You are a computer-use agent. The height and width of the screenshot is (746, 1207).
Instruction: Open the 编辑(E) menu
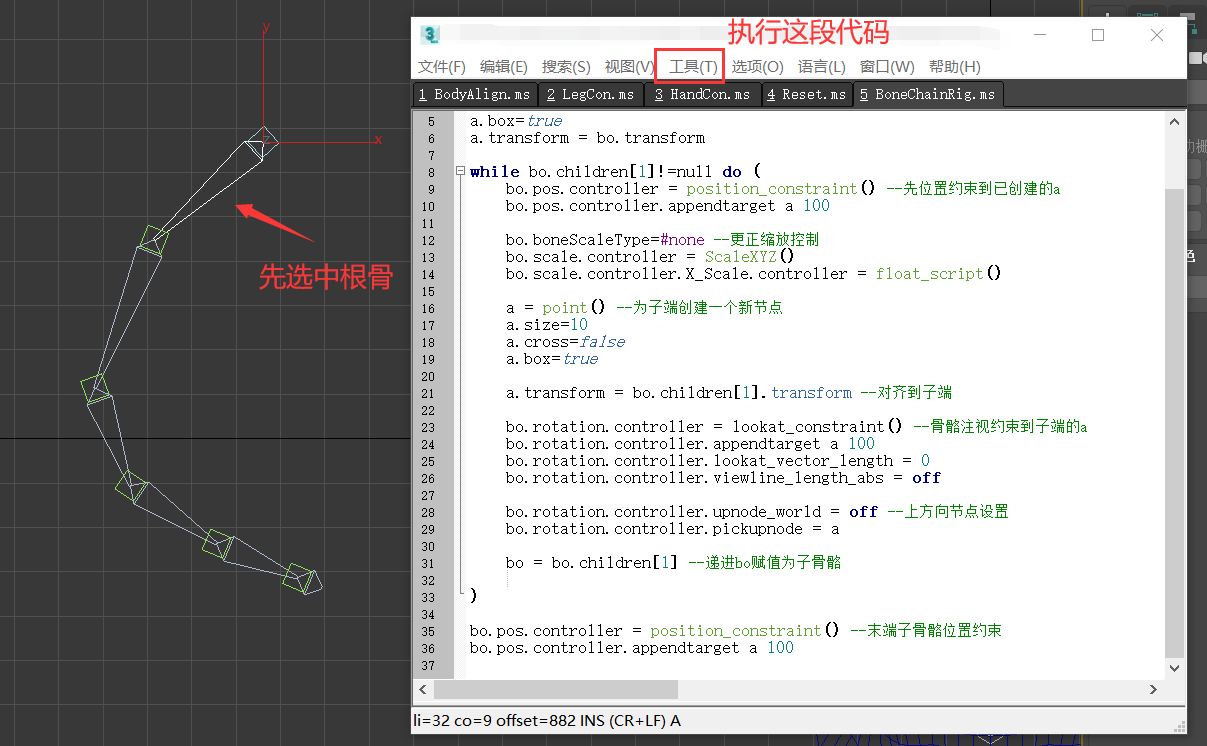coord(504,67)
